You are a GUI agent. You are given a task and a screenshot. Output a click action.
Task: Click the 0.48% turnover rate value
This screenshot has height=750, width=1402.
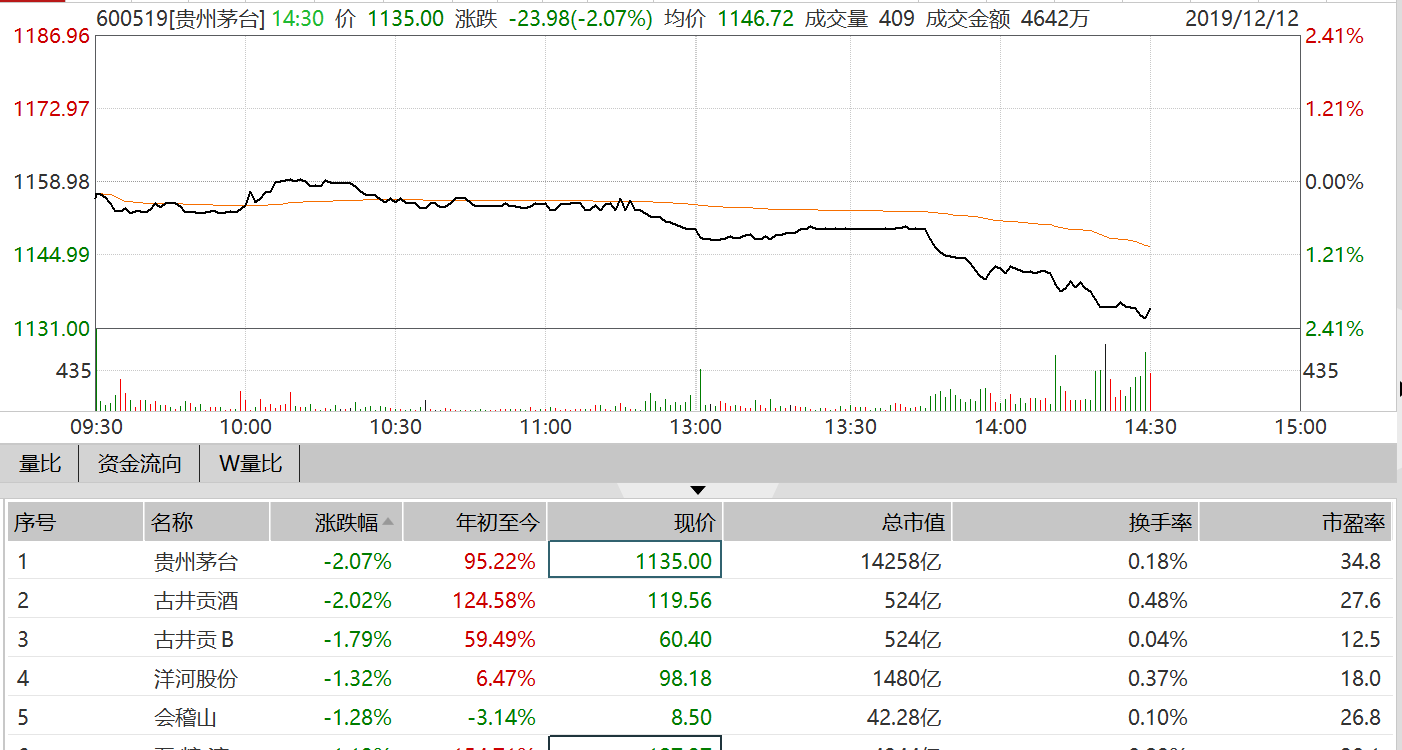point(1158,601)
